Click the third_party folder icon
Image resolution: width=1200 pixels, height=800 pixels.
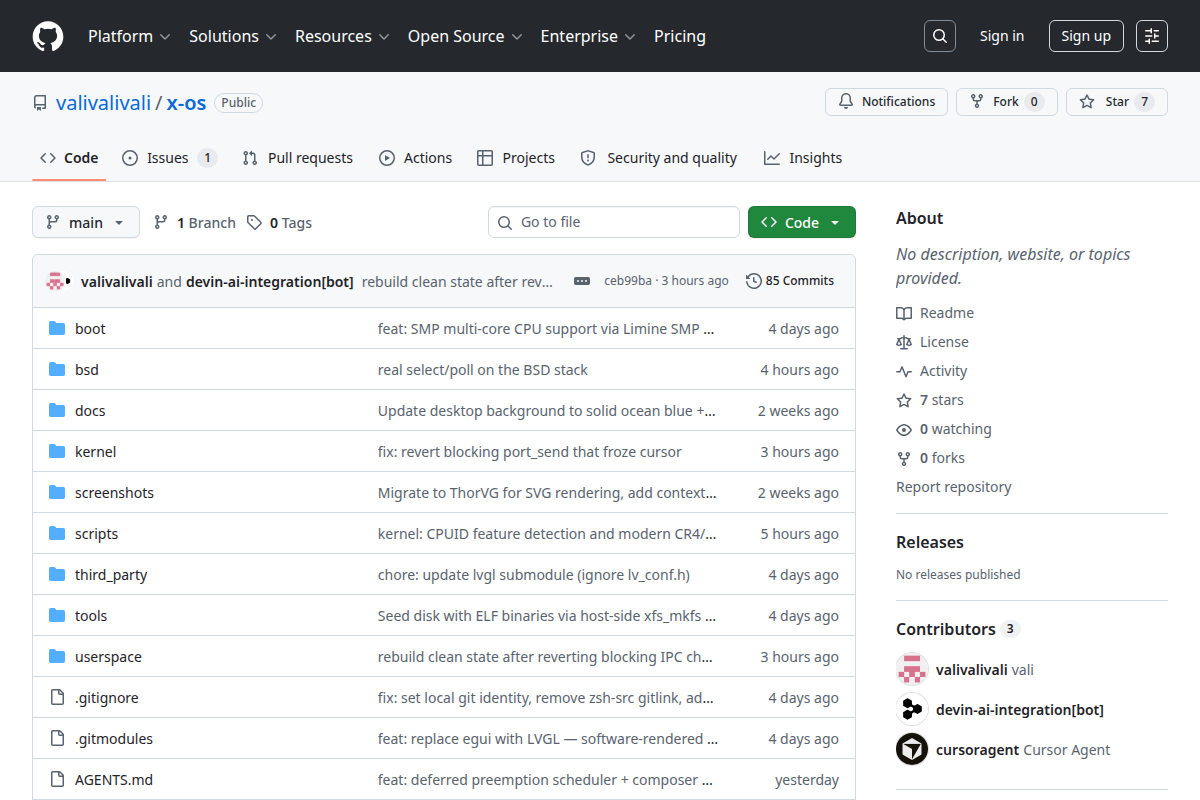point(57,575)
